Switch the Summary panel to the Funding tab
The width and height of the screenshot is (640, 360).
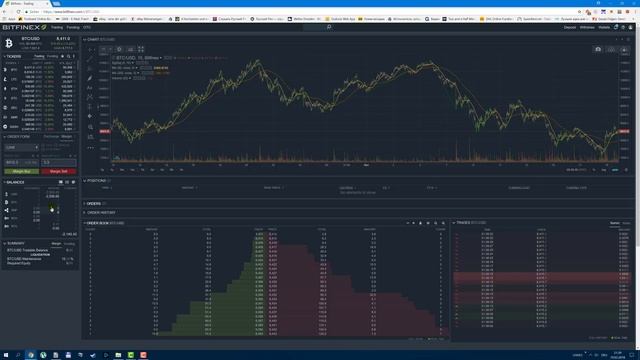tap(69, 244)
